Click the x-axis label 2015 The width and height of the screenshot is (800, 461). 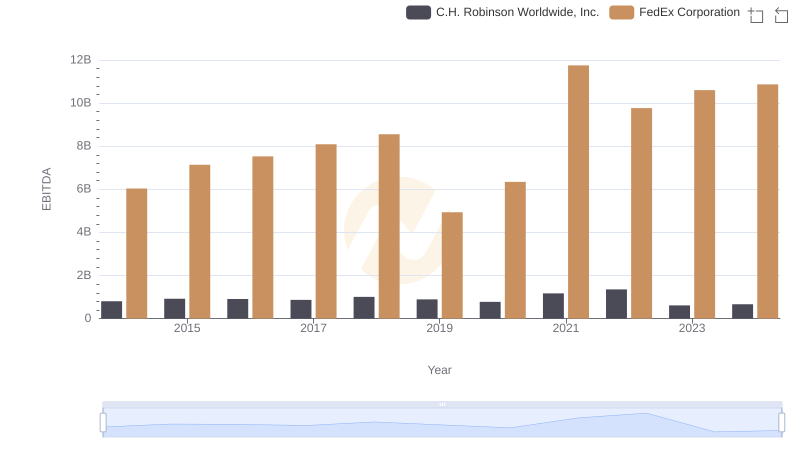pos(187,328)
